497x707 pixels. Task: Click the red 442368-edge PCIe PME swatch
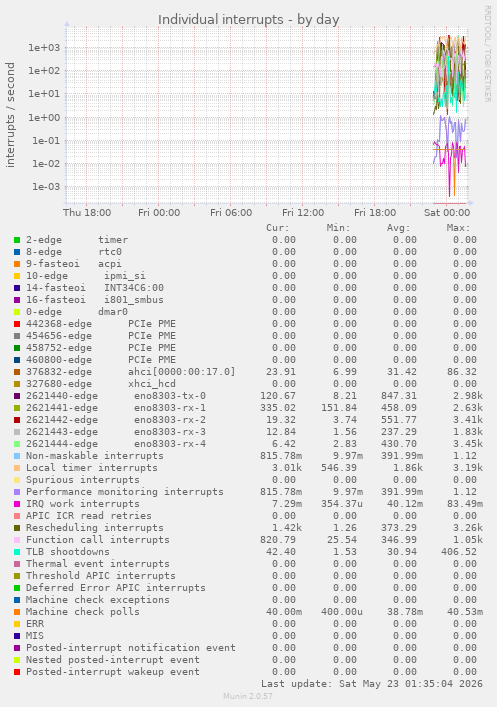(17, 324)
